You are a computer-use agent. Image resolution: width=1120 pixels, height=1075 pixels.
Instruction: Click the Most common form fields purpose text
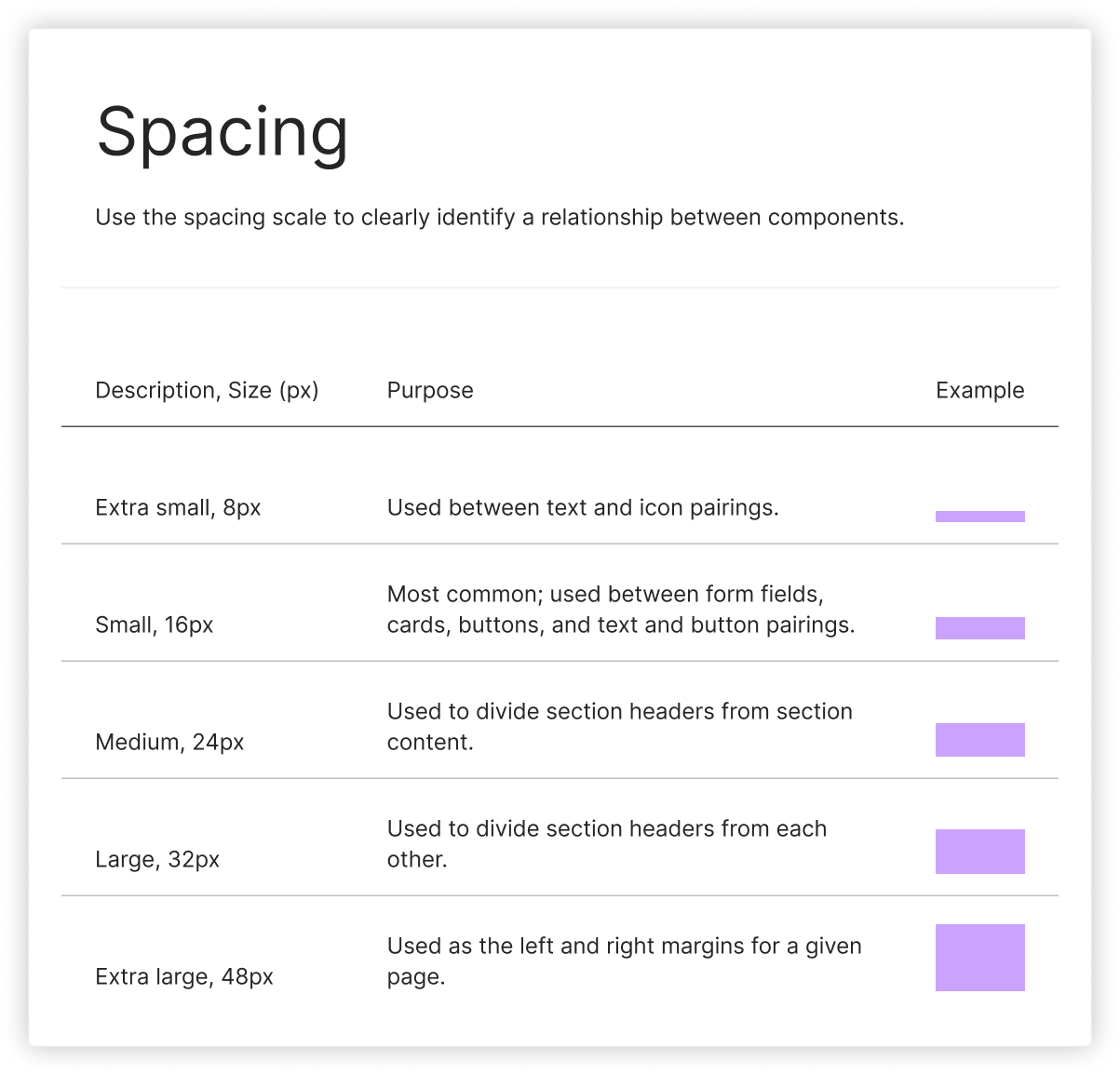(x=621, y=610)
